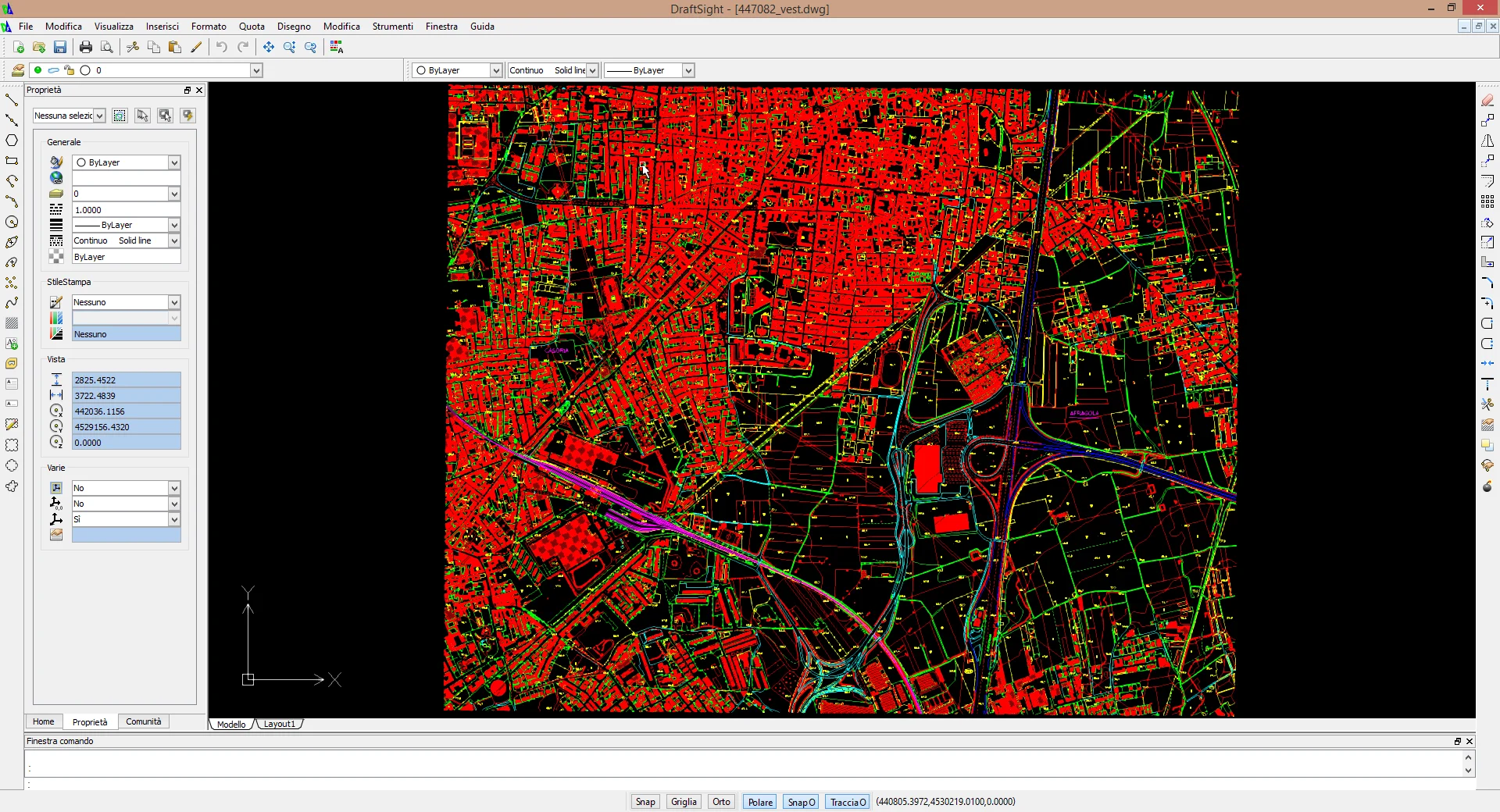
Task: Save the drawing with floppy disk icon
Action: click(x=60, y=48)
